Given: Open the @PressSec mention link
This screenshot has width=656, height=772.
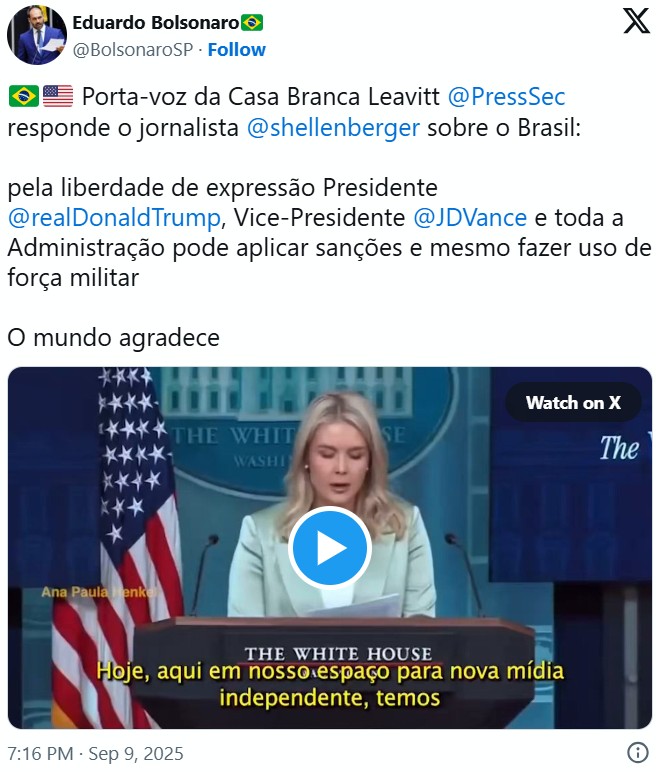Looking at the screenshot, I should point(506,96).
